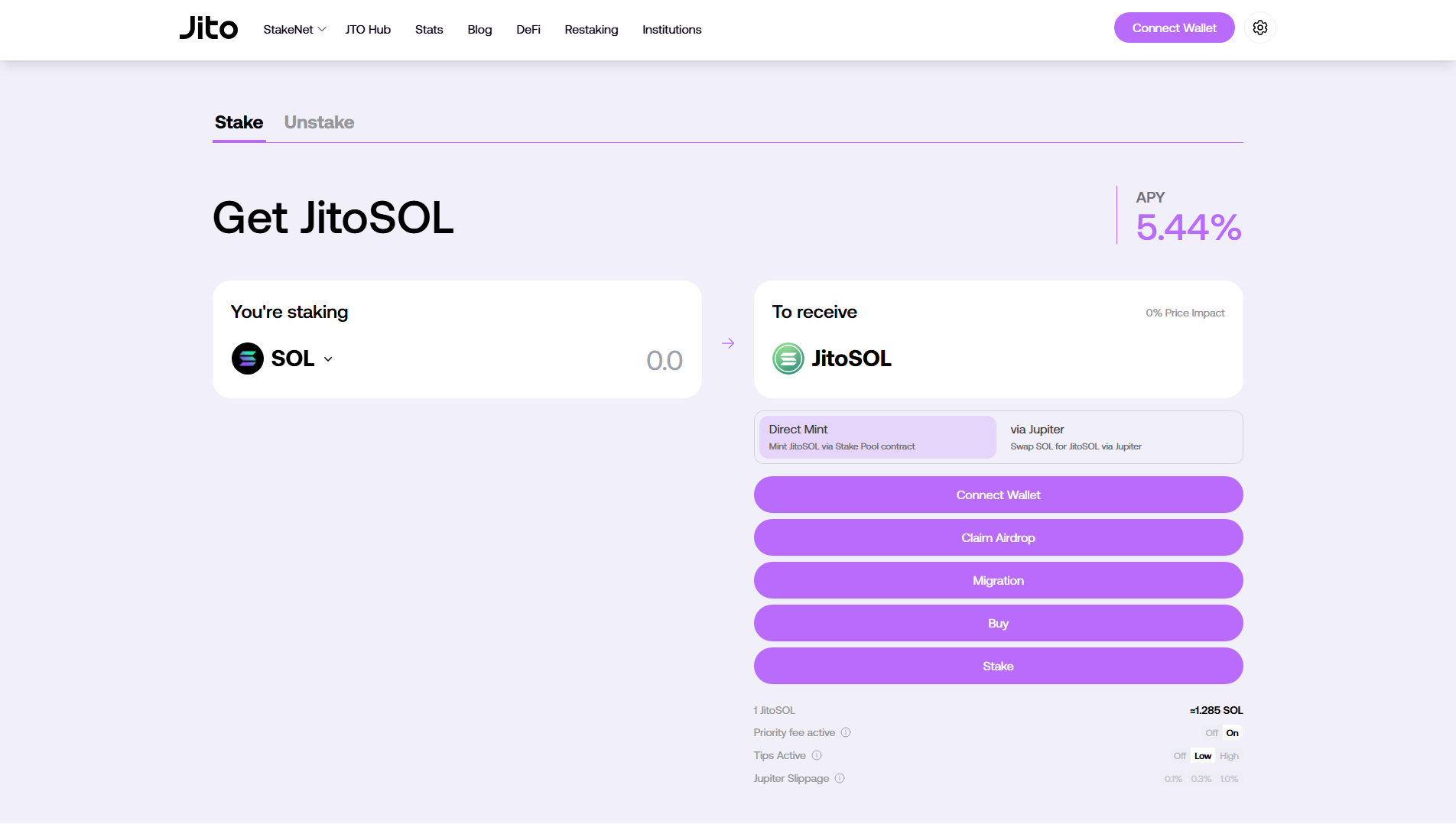This screenshot has height=824, width=1456.
Task: Click the Jito logo
Action: 208,28
